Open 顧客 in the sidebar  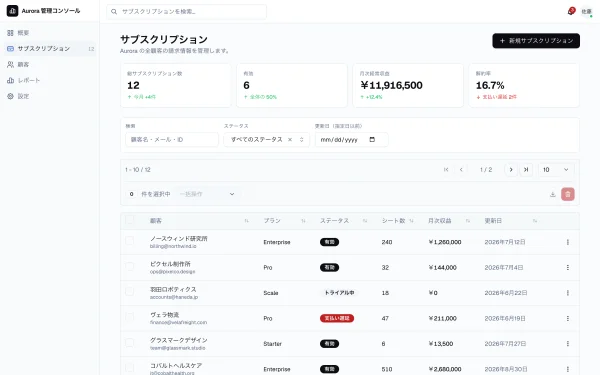[x=50, y=65]
